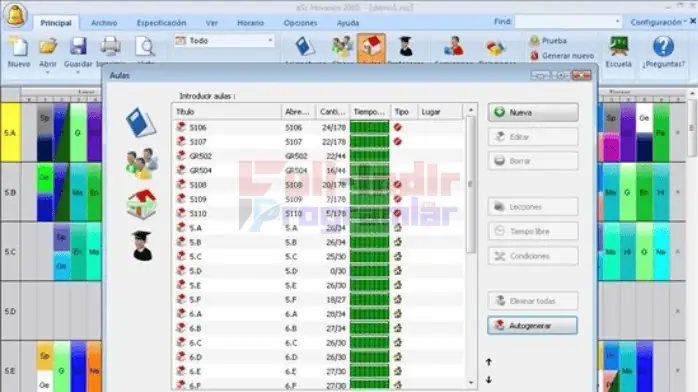Click the Tiempo column header
The width and height of the screenshot is (698, 392).
(x=370, y=112)
